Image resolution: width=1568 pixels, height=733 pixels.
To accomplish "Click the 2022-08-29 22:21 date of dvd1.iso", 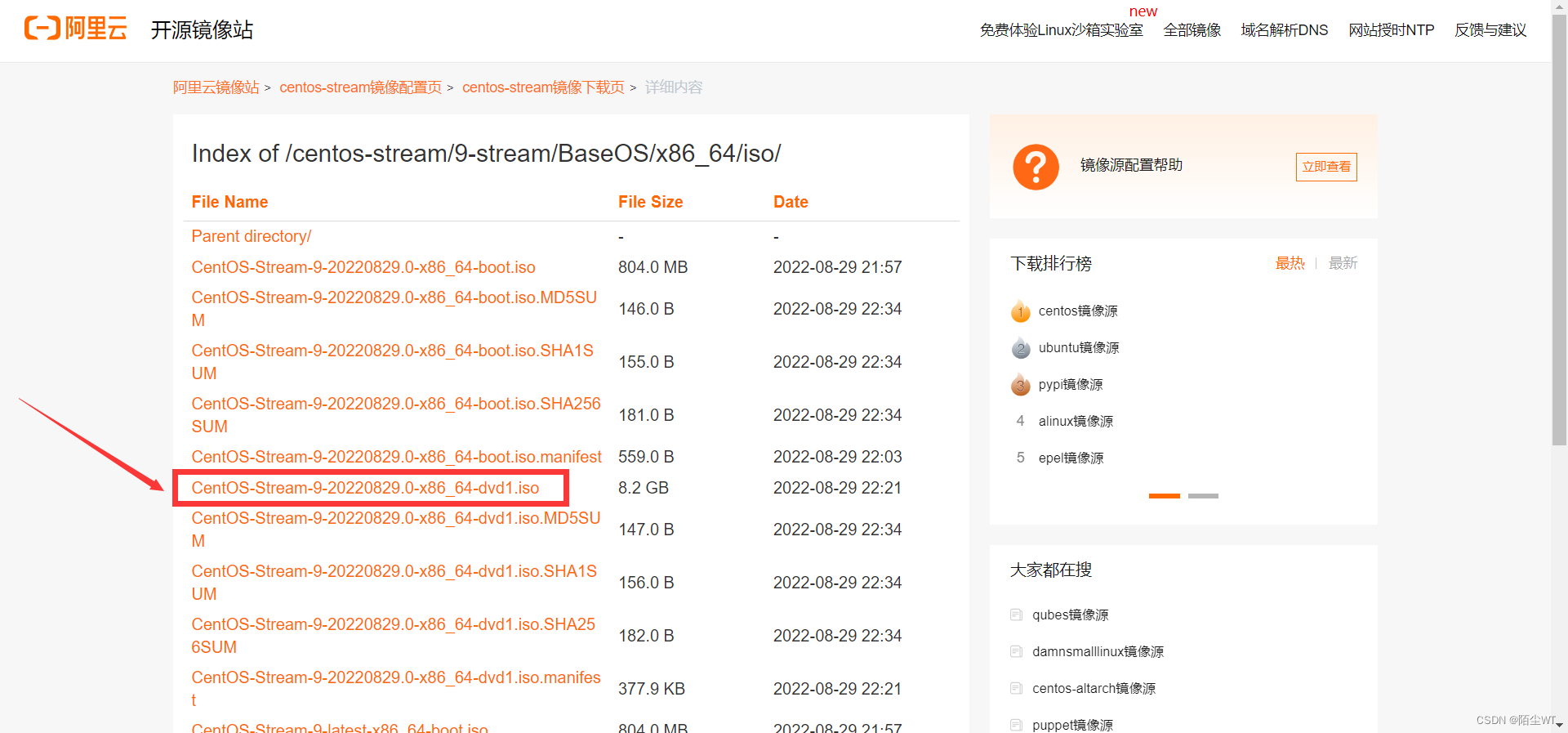I will [x=837, y=488].
